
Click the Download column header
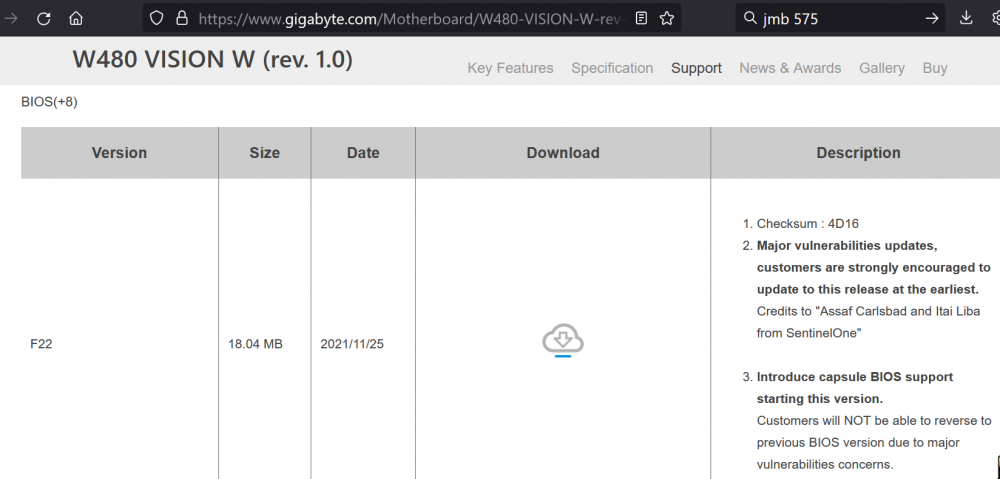[x=563, y=153]
